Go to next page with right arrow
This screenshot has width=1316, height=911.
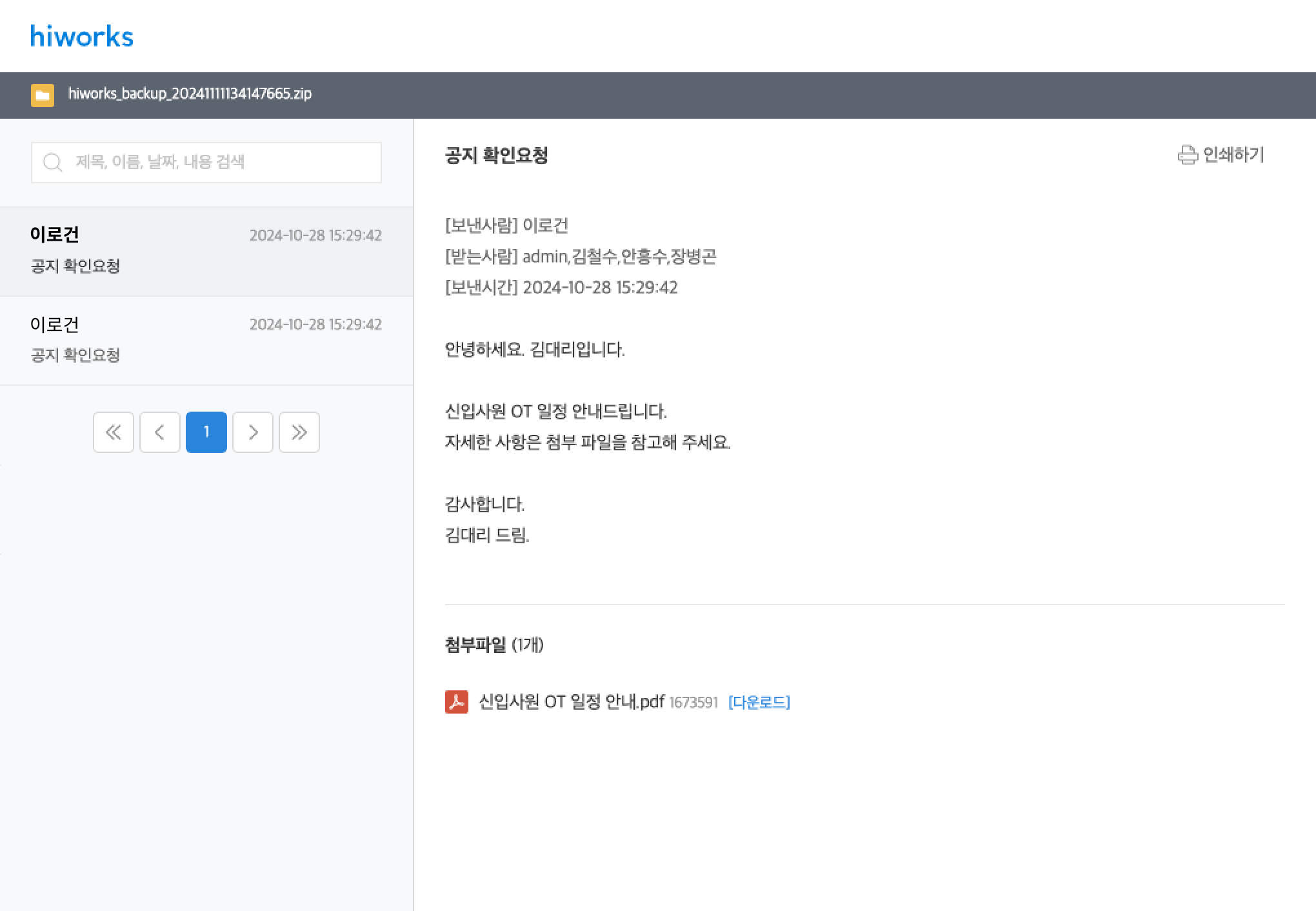[x=253, y=432]
